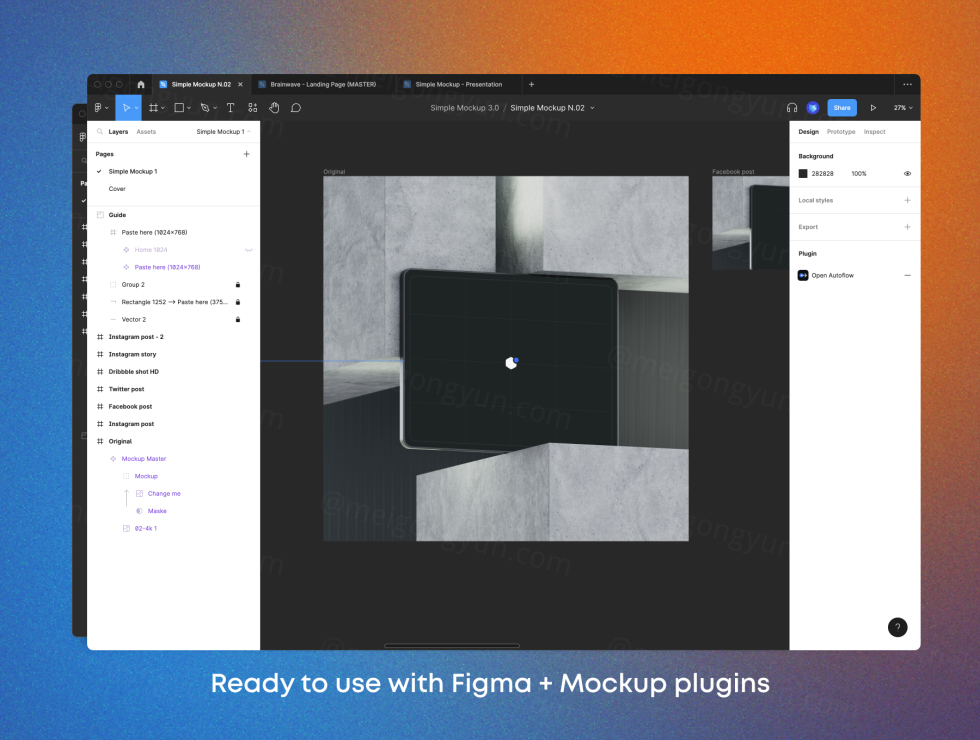The width and height of the screenshot is (980, 740).
Task: Run the Open Autoflow plugin
Action: [832, 275]
